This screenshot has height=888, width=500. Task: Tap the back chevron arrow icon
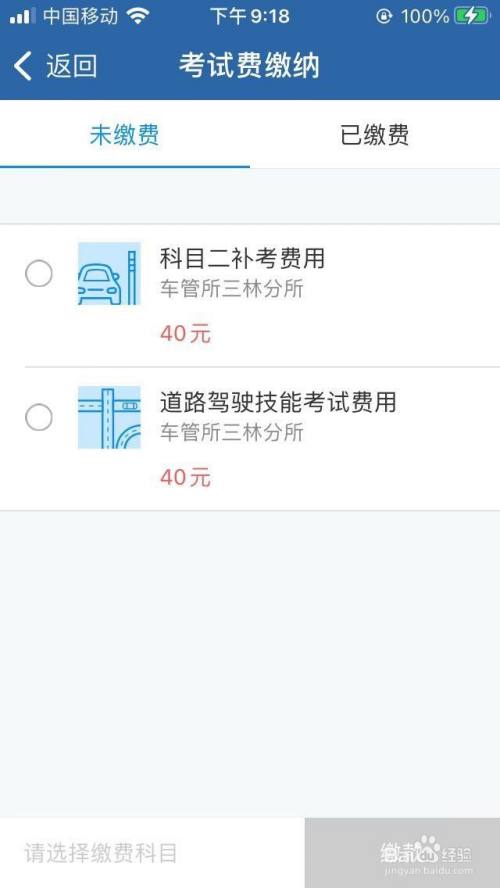point(23,66)
